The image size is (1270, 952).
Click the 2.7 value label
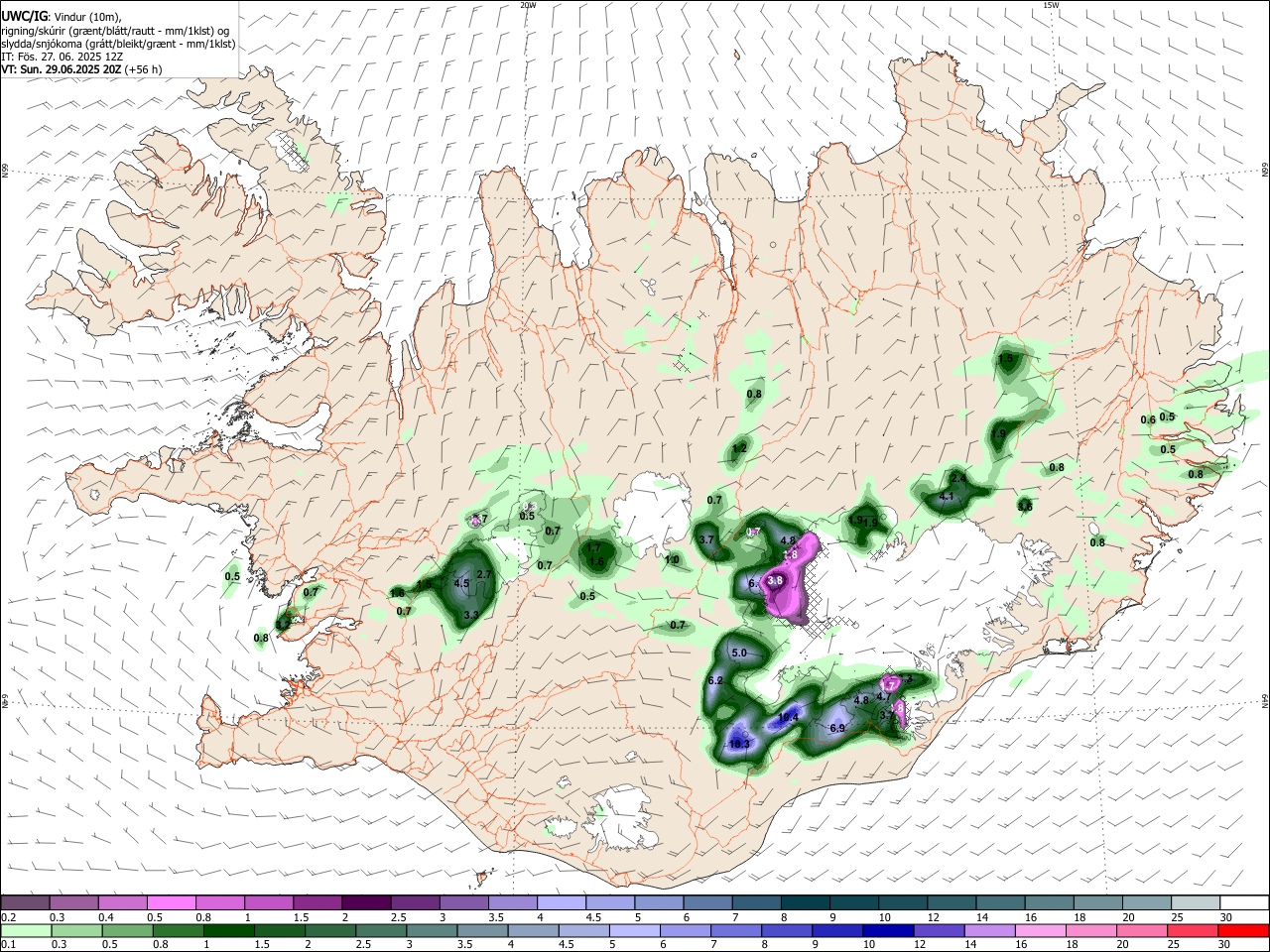click(x=485, y=574)
